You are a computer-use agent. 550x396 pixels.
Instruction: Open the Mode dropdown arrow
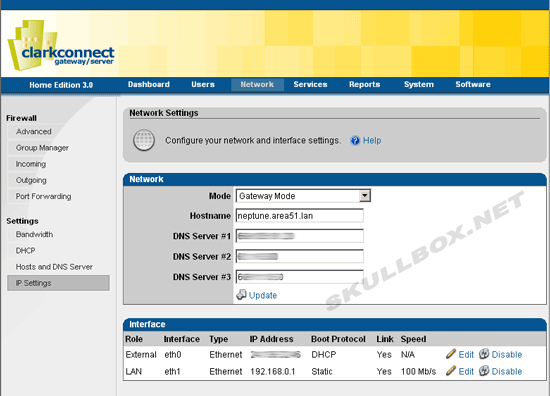pos(365,196)
